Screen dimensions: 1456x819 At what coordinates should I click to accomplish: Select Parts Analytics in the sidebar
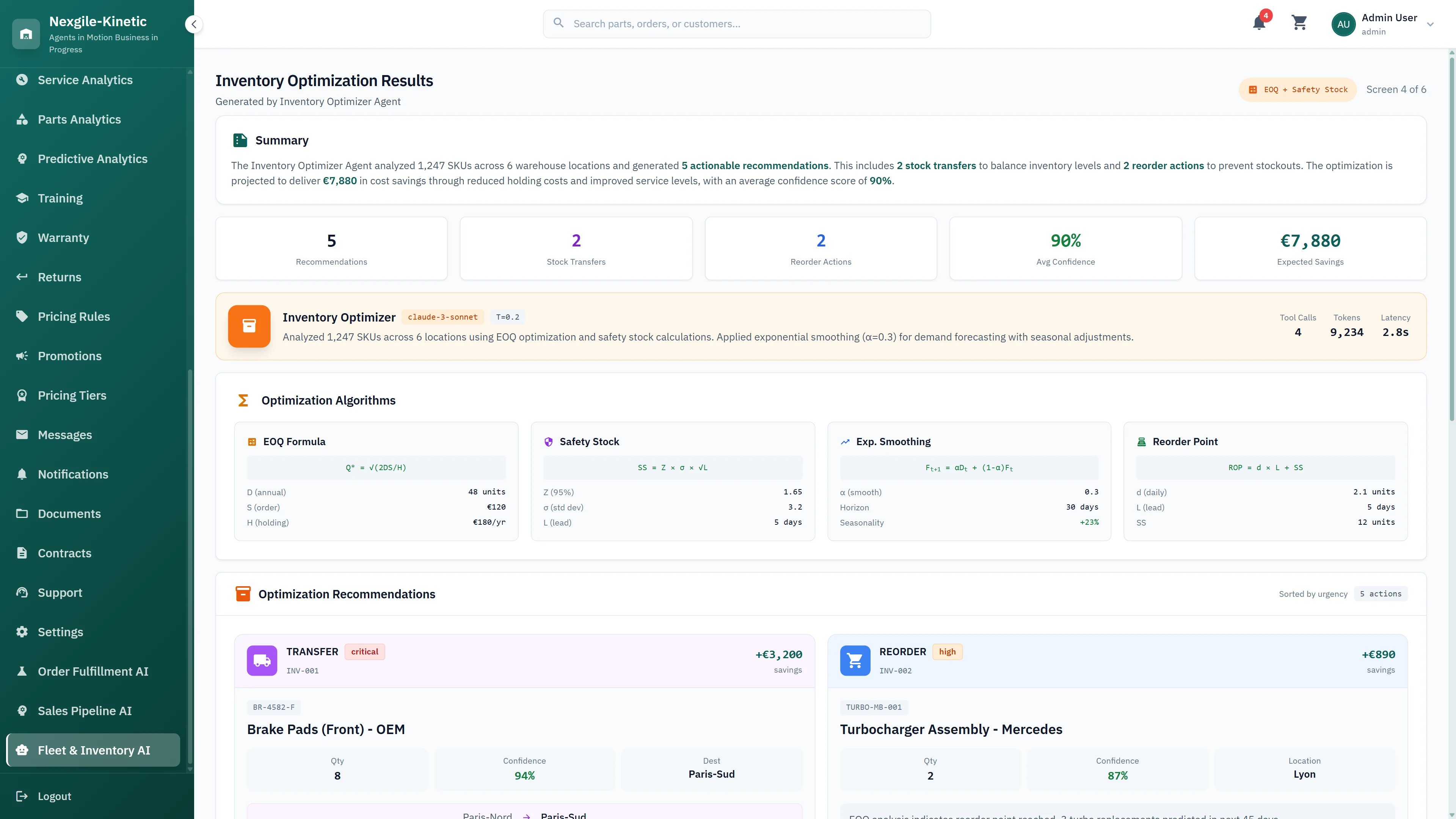(80, 119)
